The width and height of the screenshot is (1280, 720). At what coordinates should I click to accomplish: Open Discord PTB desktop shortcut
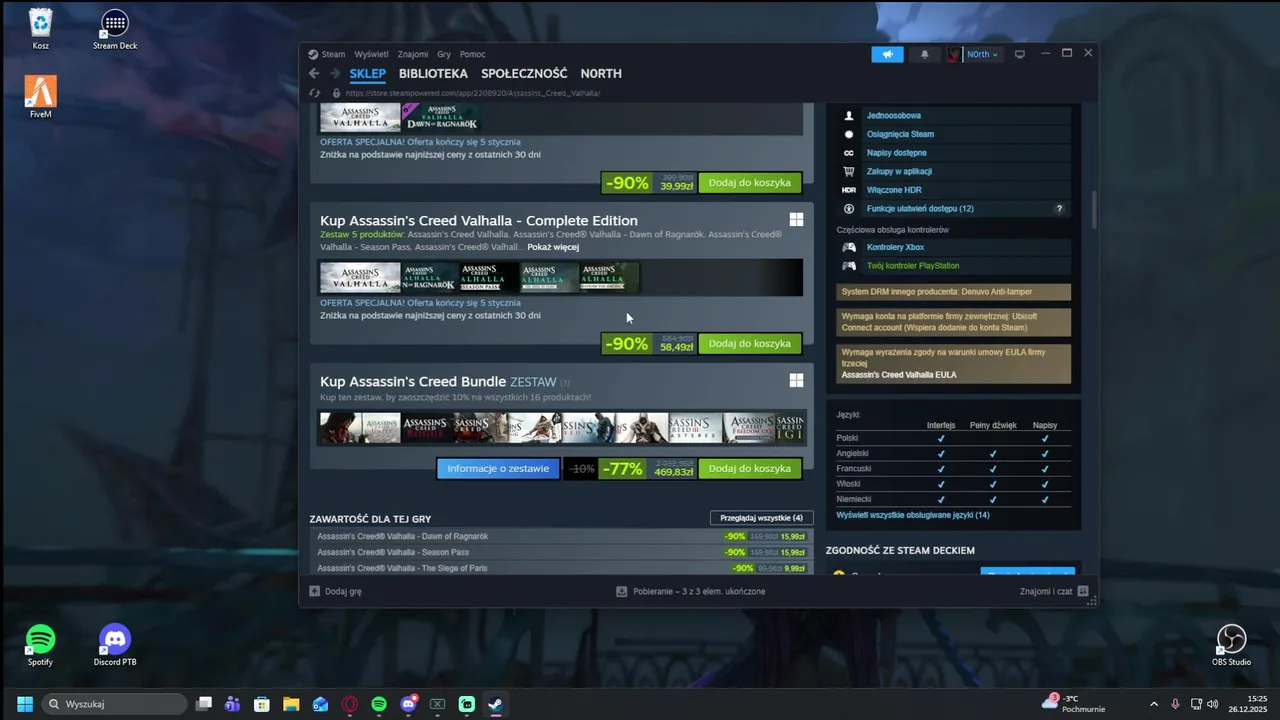[115, 645]
